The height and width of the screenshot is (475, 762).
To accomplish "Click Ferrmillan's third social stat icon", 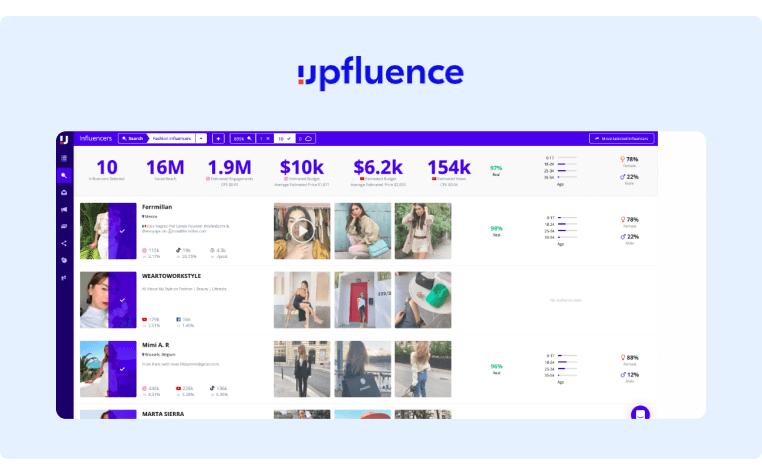I will point(212,250).
